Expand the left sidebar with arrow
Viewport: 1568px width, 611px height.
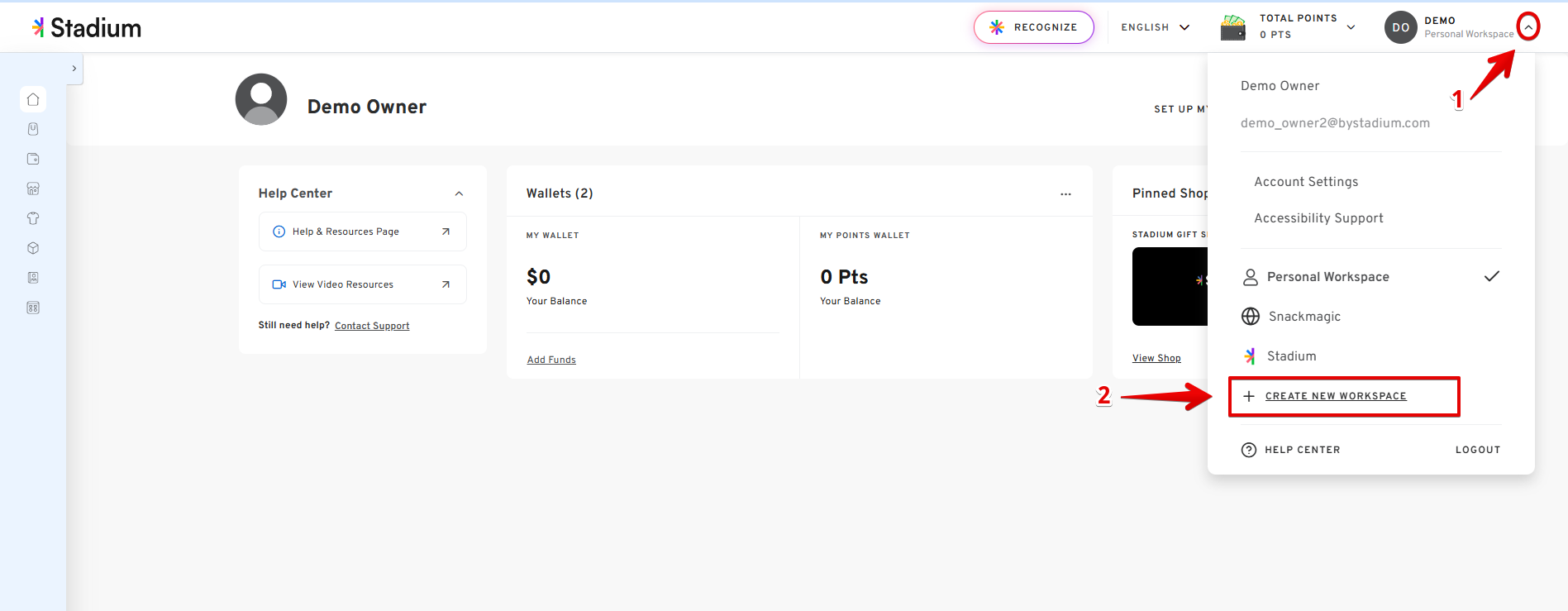(74, 69)
